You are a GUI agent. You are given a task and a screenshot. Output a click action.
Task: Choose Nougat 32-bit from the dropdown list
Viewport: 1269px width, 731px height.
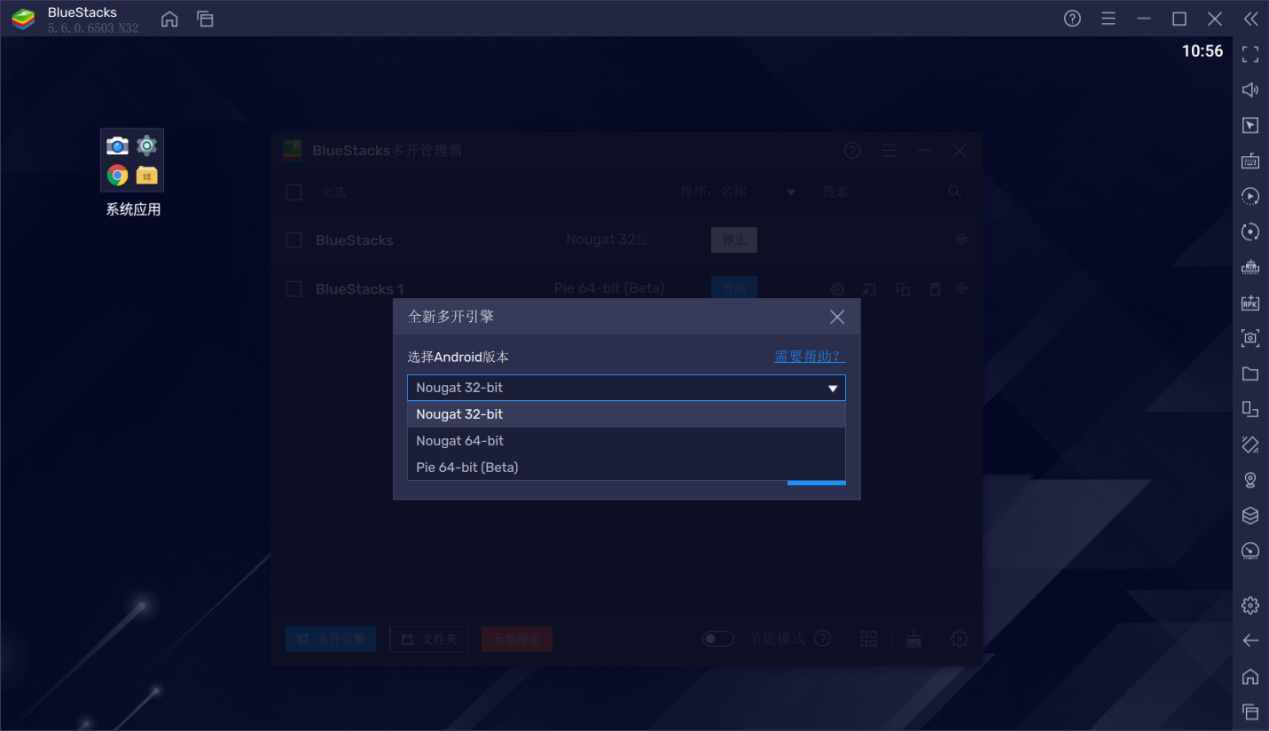[626, 415]
